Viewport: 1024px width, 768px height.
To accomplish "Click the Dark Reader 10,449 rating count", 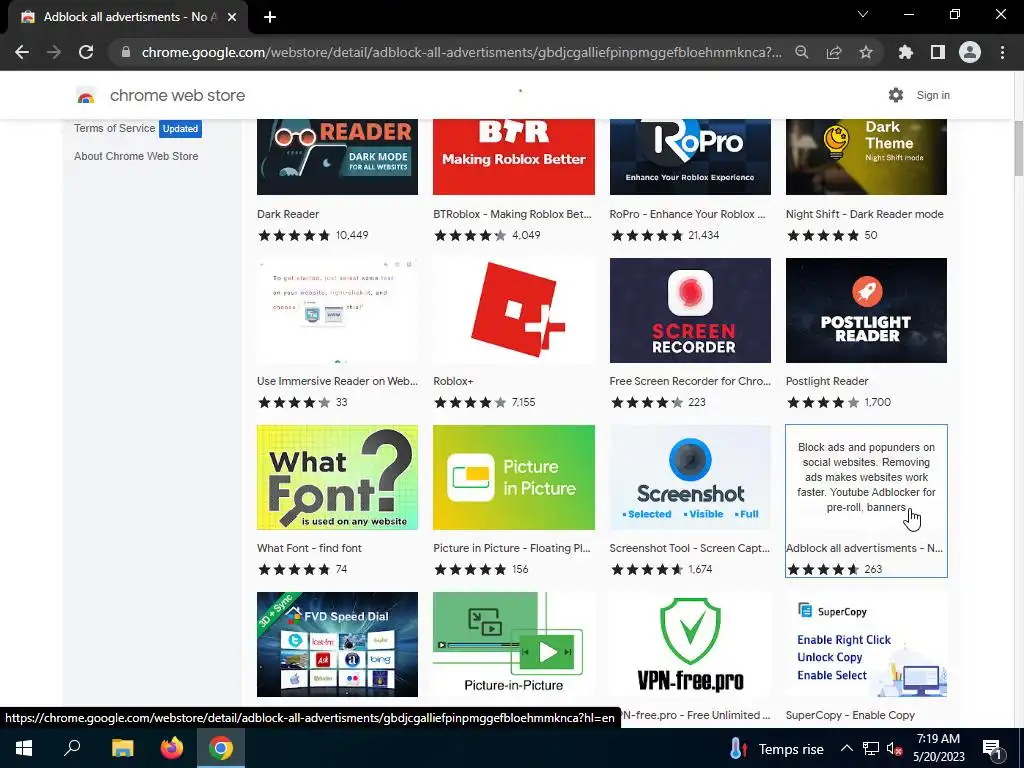I will click(x=352, y=235).
